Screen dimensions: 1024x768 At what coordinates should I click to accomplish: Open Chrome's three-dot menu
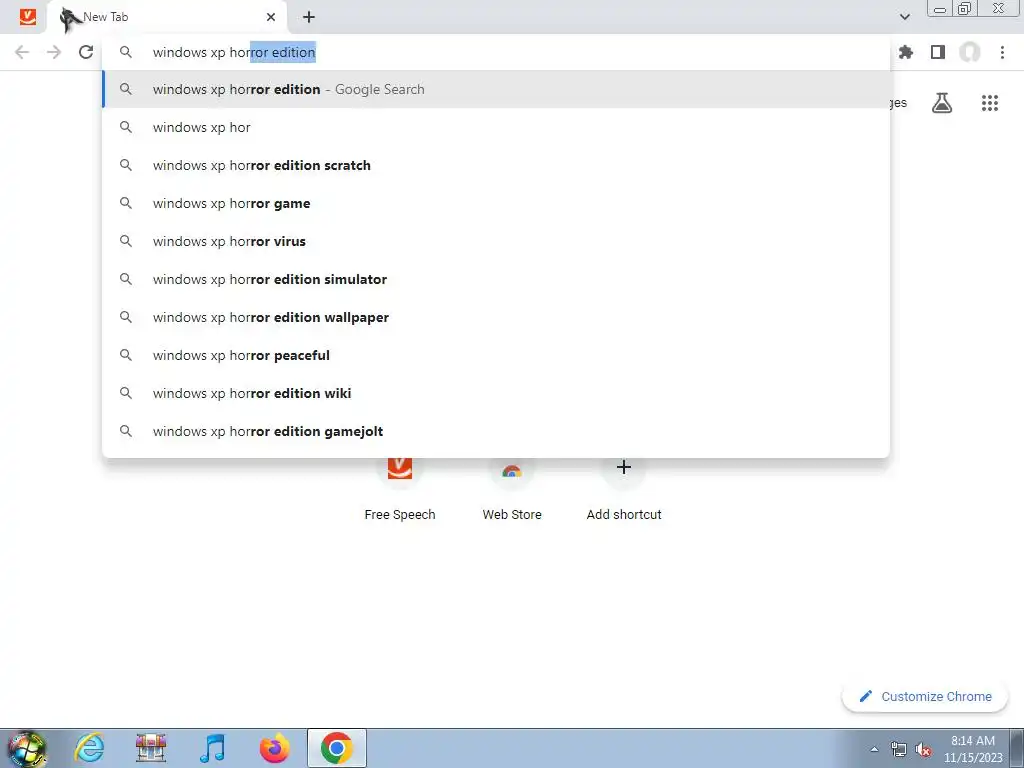coord(1002,52)
